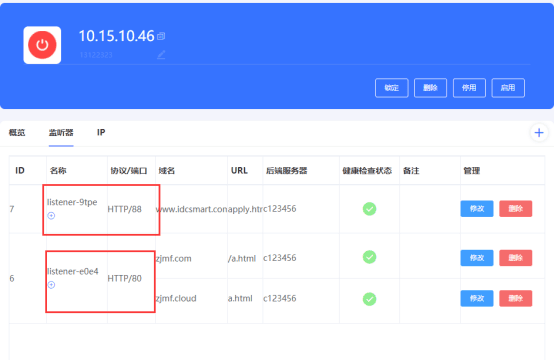The image size is (554, 361).
Task: Click the green health check icon for www.idcsmart.com
Action: click(x=369, y=209)
